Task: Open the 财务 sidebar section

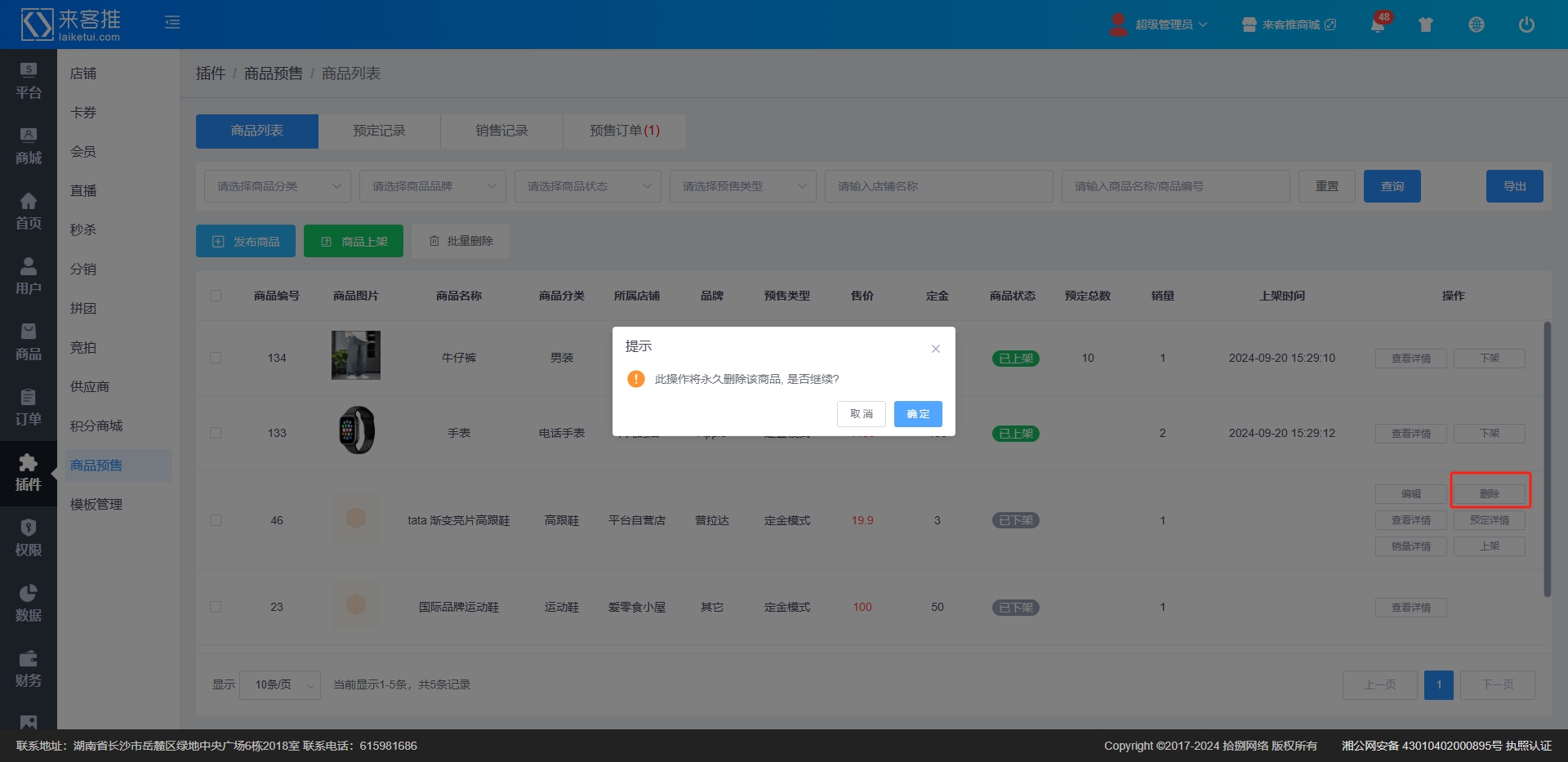Action: point(28,669)
